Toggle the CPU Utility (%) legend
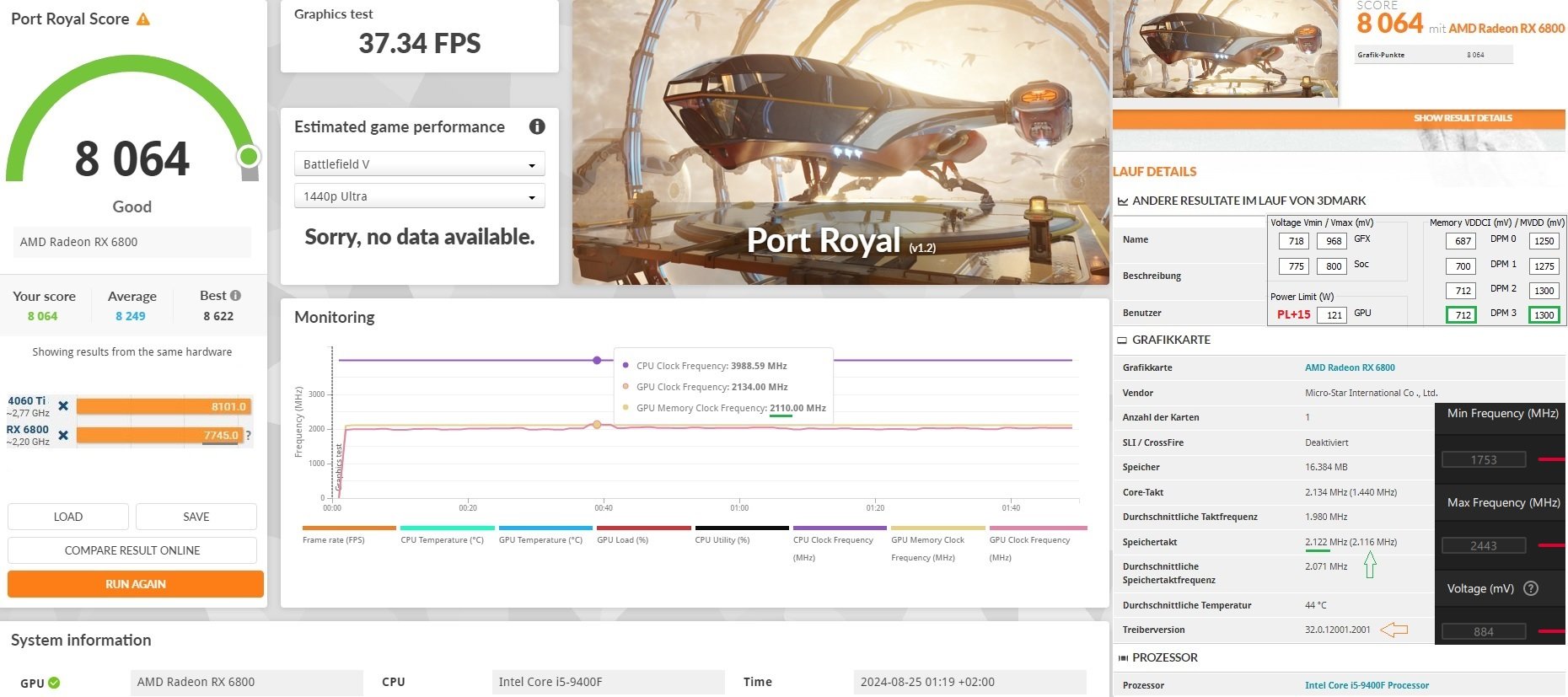Image resolution: width=1568 pixels, height=697 pixels. click(x=742, y=536)
